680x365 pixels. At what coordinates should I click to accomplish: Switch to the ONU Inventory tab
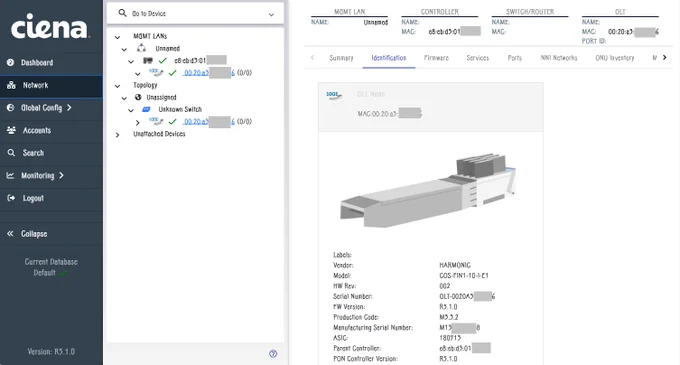[x=615, y=58]
